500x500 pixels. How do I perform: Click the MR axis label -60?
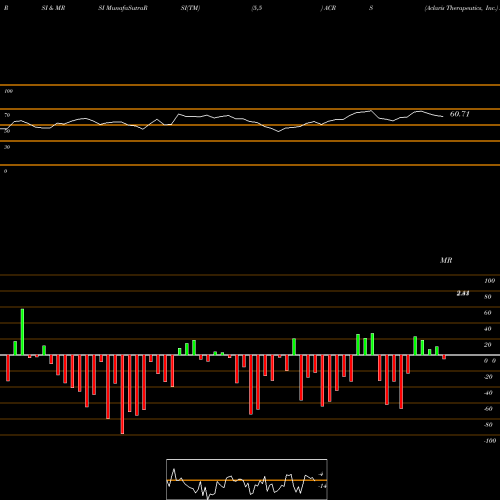tap(488, 409)
